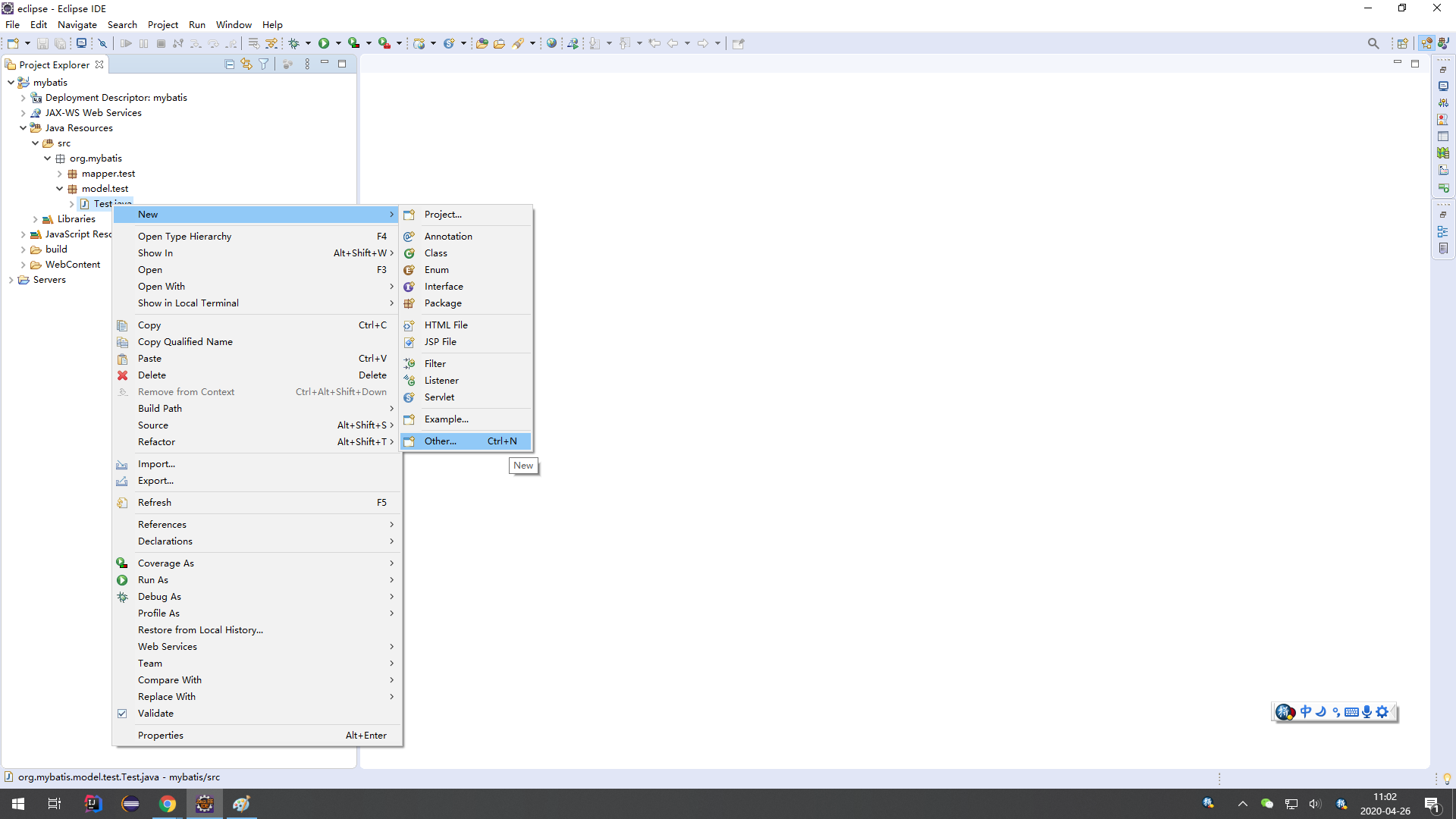This screenshot has height=819, width=1456.
Task: Click the Project Explorer view menu dots
Action: 307,64
